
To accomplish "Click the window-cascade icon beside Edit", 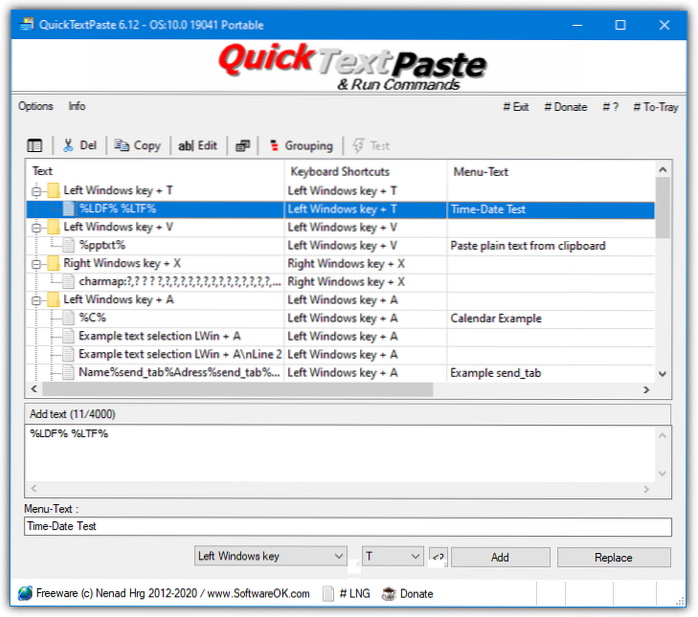I will 243,145.
